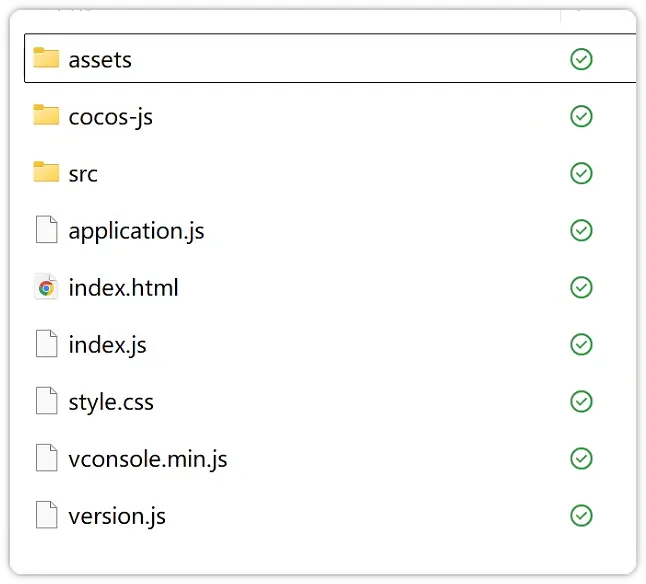Click the assets folder icon
This screenshot has height=584, width=646.
tap(46, 58)
